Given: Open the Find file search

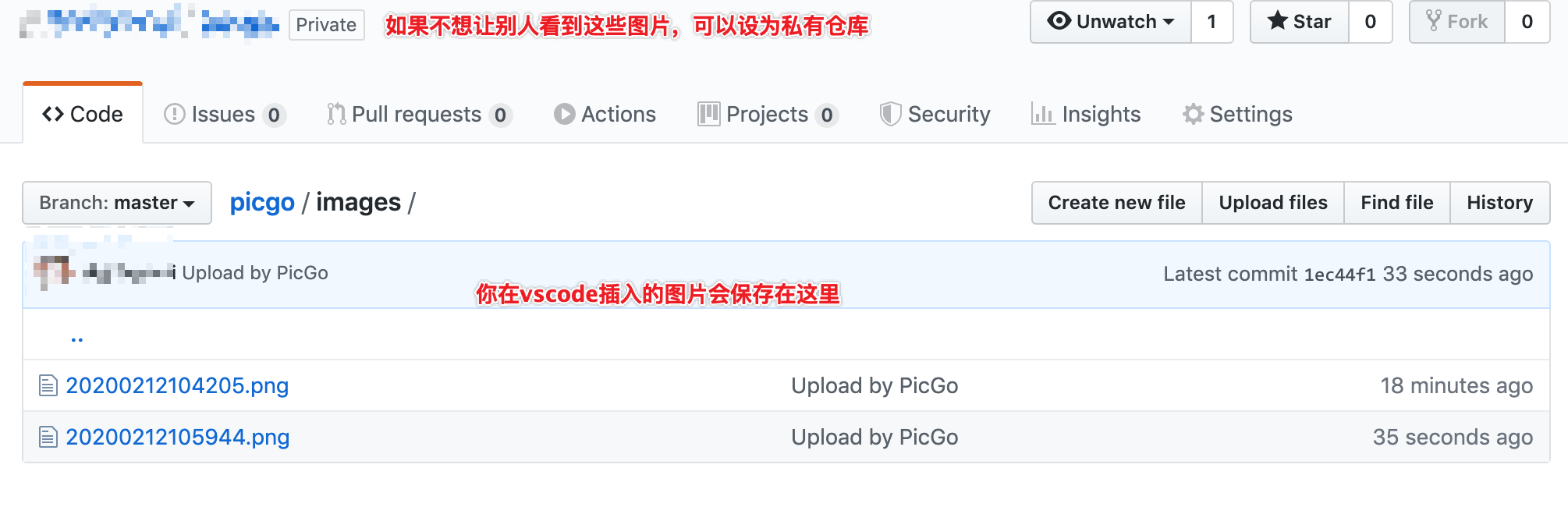Looking at the screenshot, I should [1396, 203].
